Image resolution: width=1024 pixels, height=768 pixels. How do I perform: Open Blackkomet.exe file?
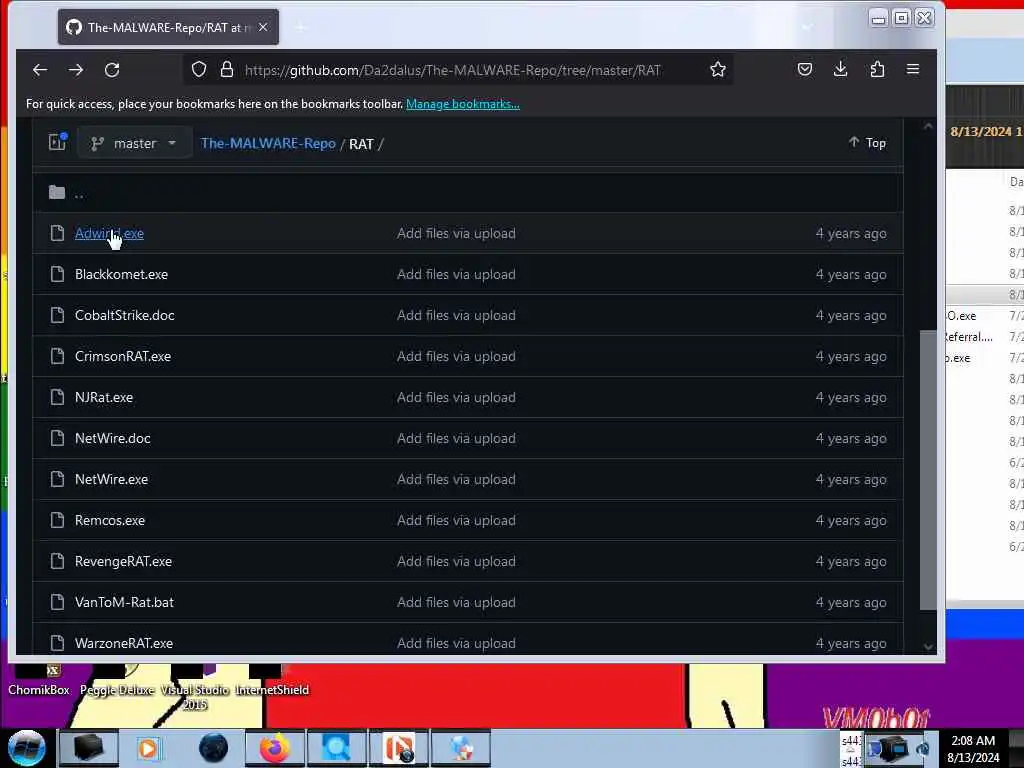121,274
